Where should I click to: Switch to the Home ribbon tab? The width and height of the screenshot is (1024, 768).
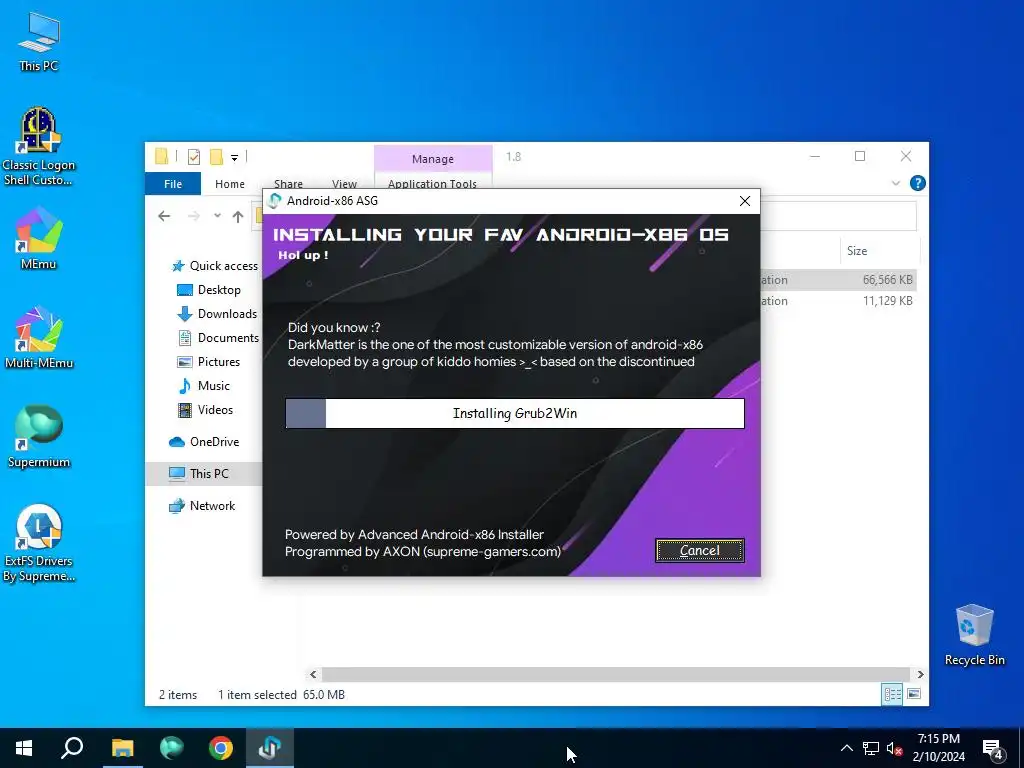coord(230,184)
